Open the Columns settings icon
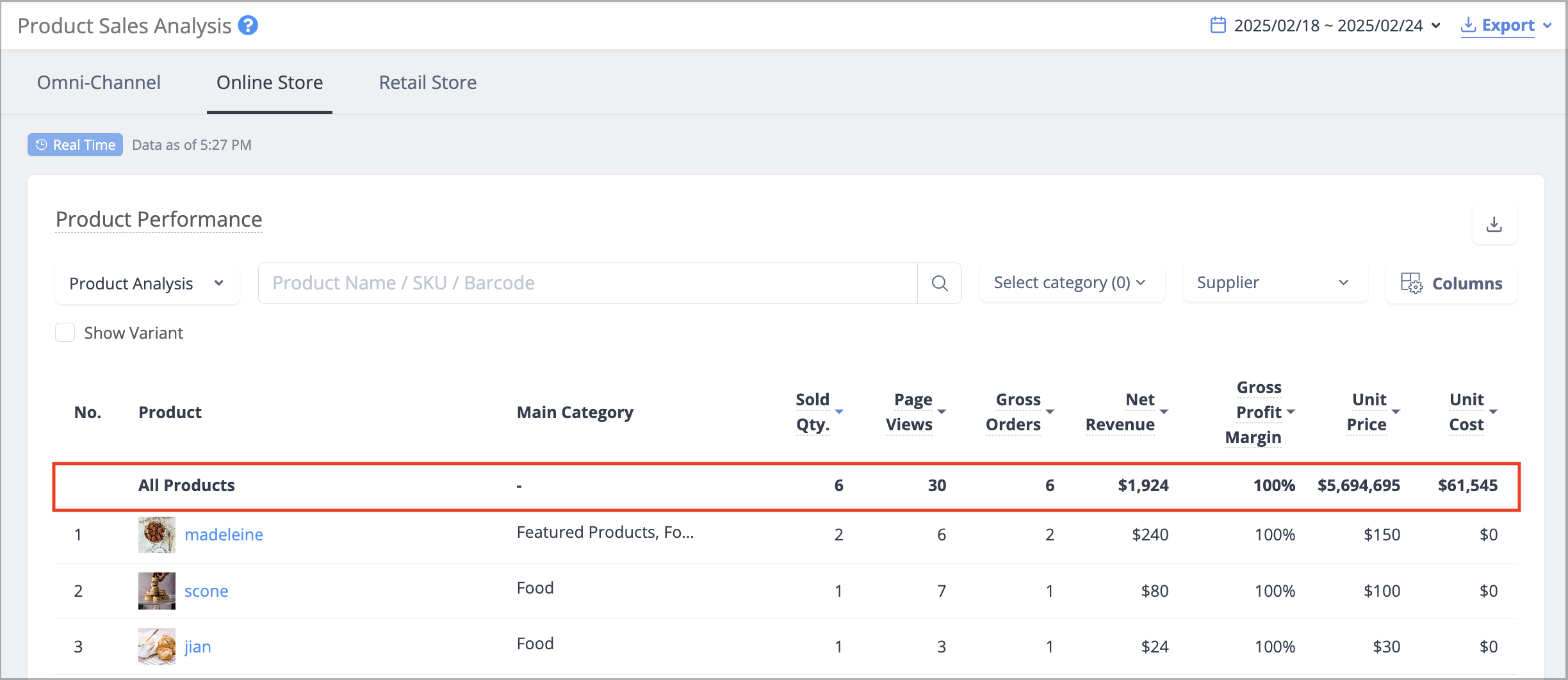The image size is (1568, 680). click(x=1411, y=283)
